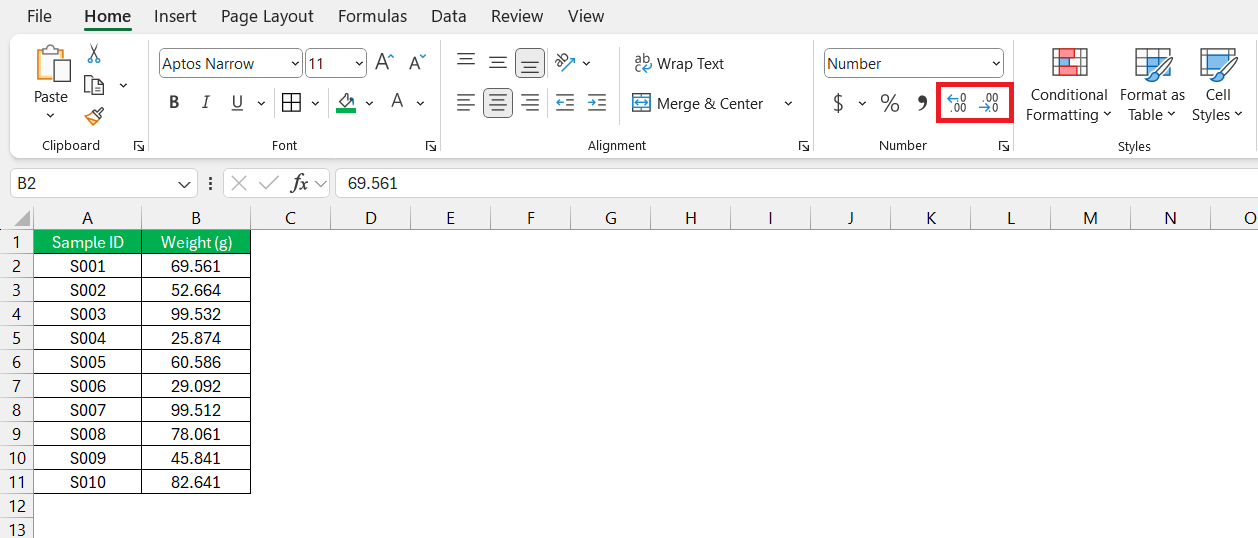Apply the Borders icon

[292, 103]
